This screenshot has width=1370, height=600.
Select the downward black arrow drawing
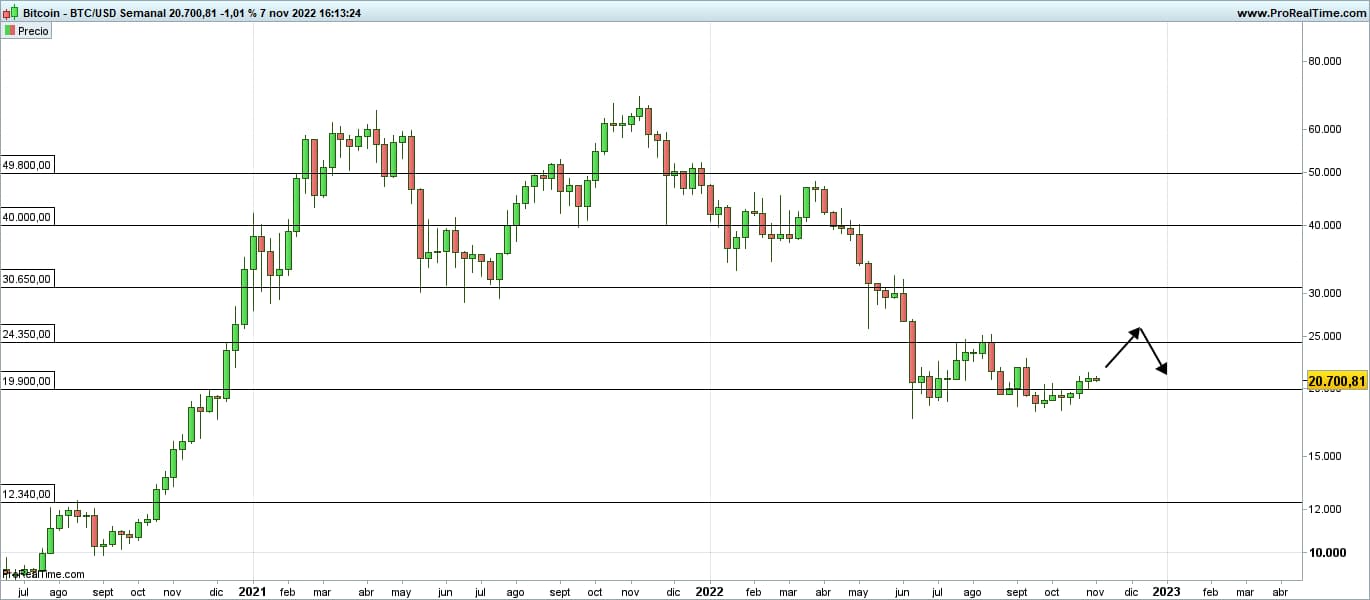(1153, 352)
